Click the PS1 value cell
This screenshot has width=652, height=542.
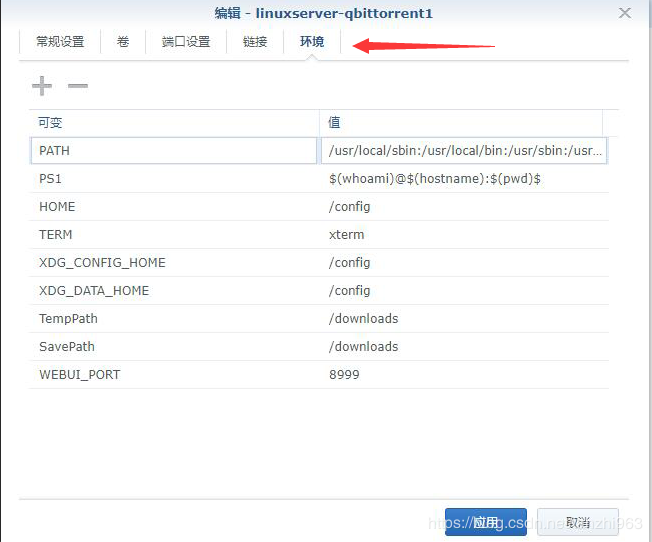click(x=434, y=178)
